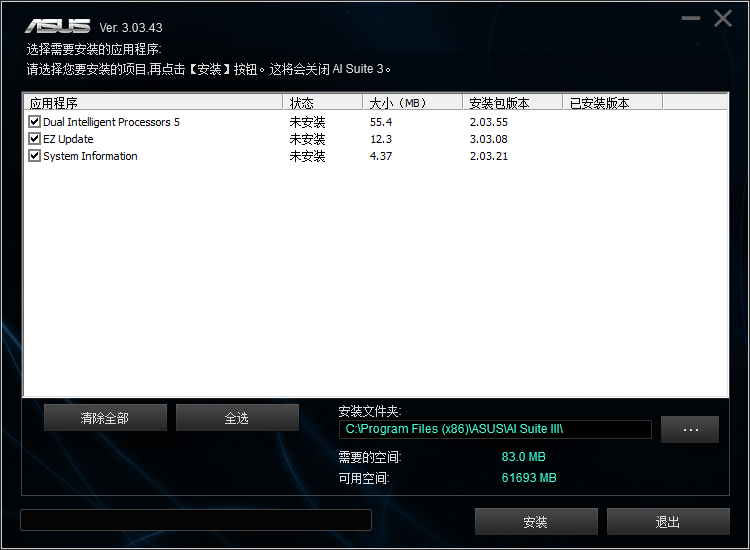Sort by 状态 column header
This screenshot has width=750, height=550.
click(323, 102)
